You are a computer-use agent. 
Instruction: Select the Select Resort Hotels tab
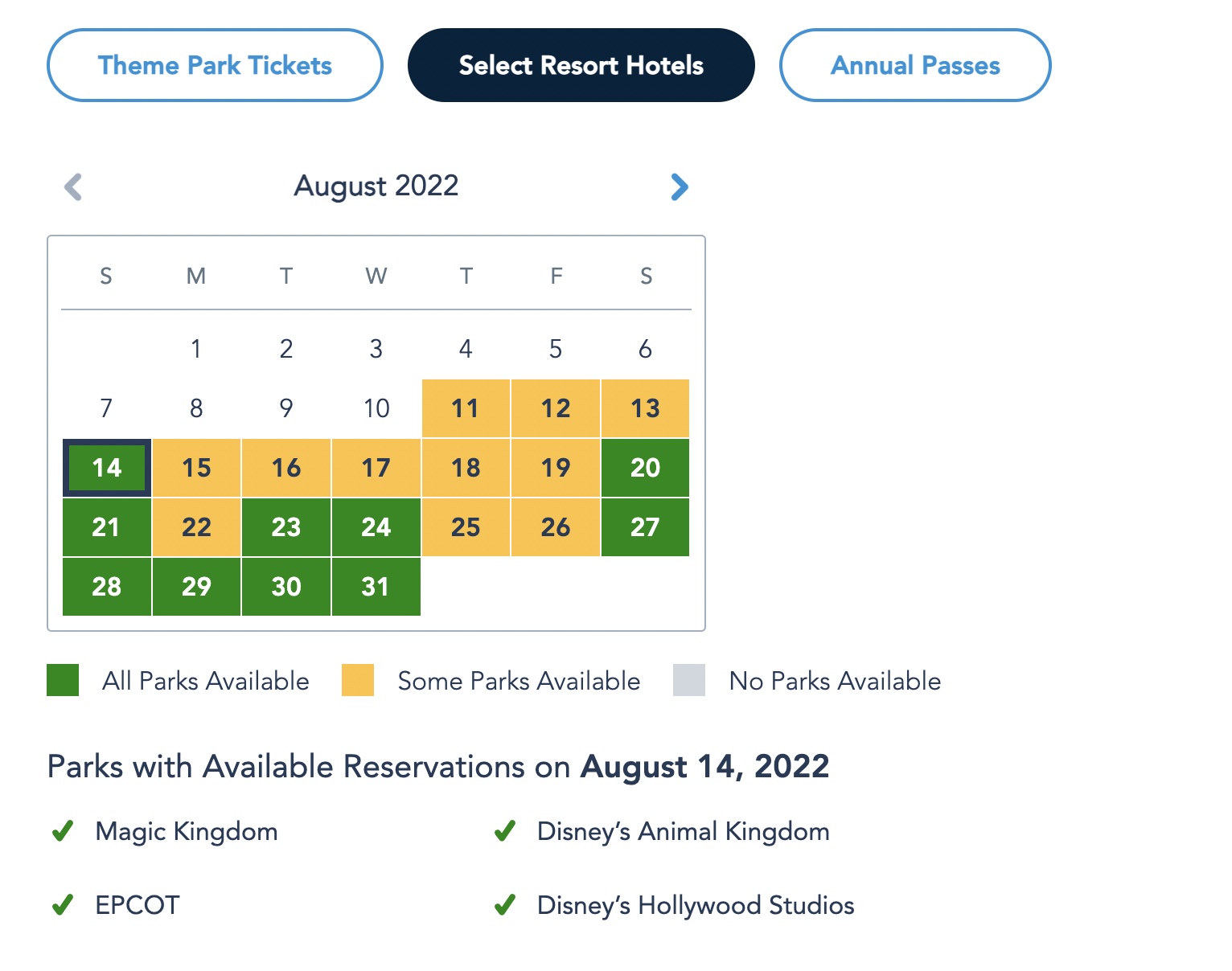point(581,65)
